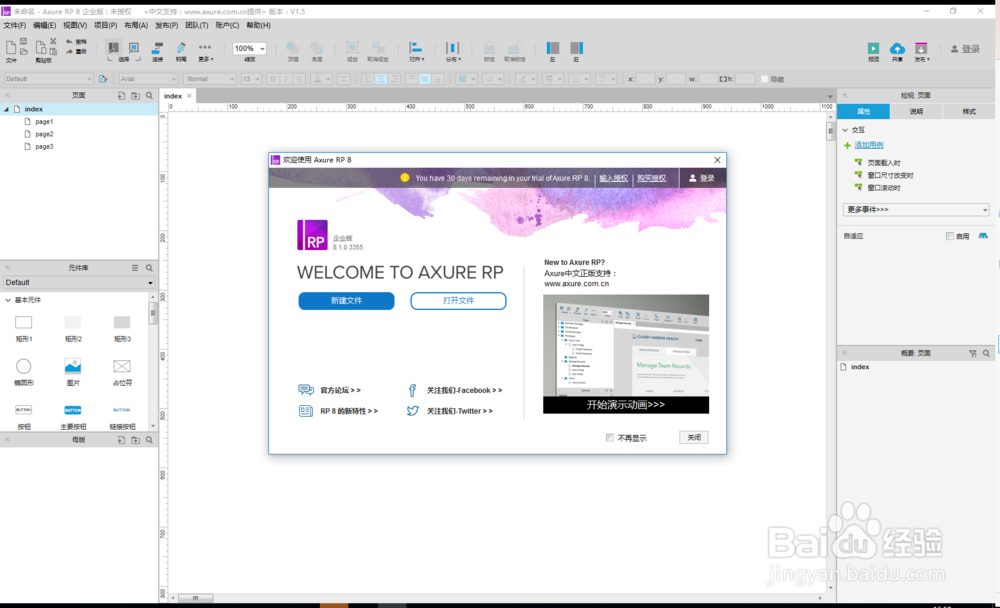Click the 关闭 button in welcome dialog
Viewport: 1000px width, 608px height.
[x=694, y=438]
